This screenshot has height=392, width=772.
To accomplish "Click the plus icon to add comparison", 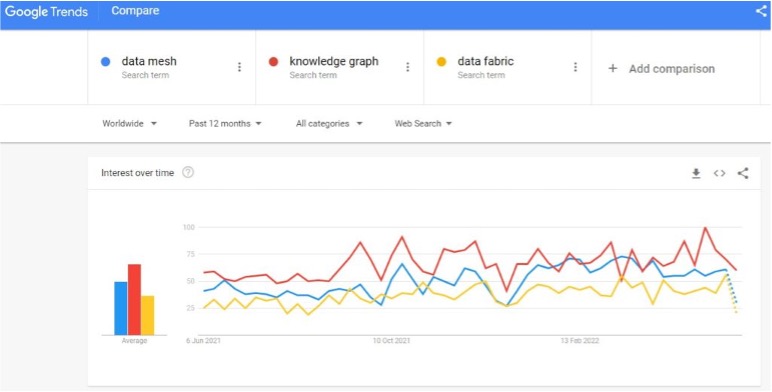I will click(x=612, y=68).
